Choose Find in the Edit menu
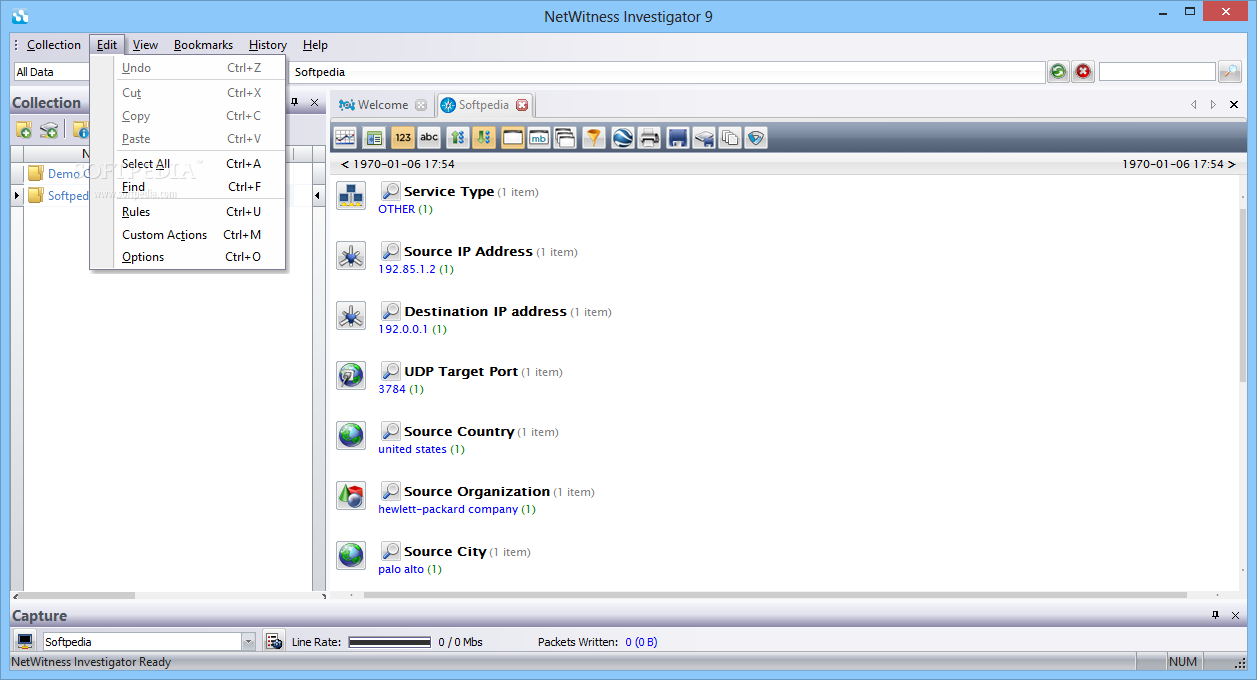Viewport: 1257px width, 680px height. (188, 187)
